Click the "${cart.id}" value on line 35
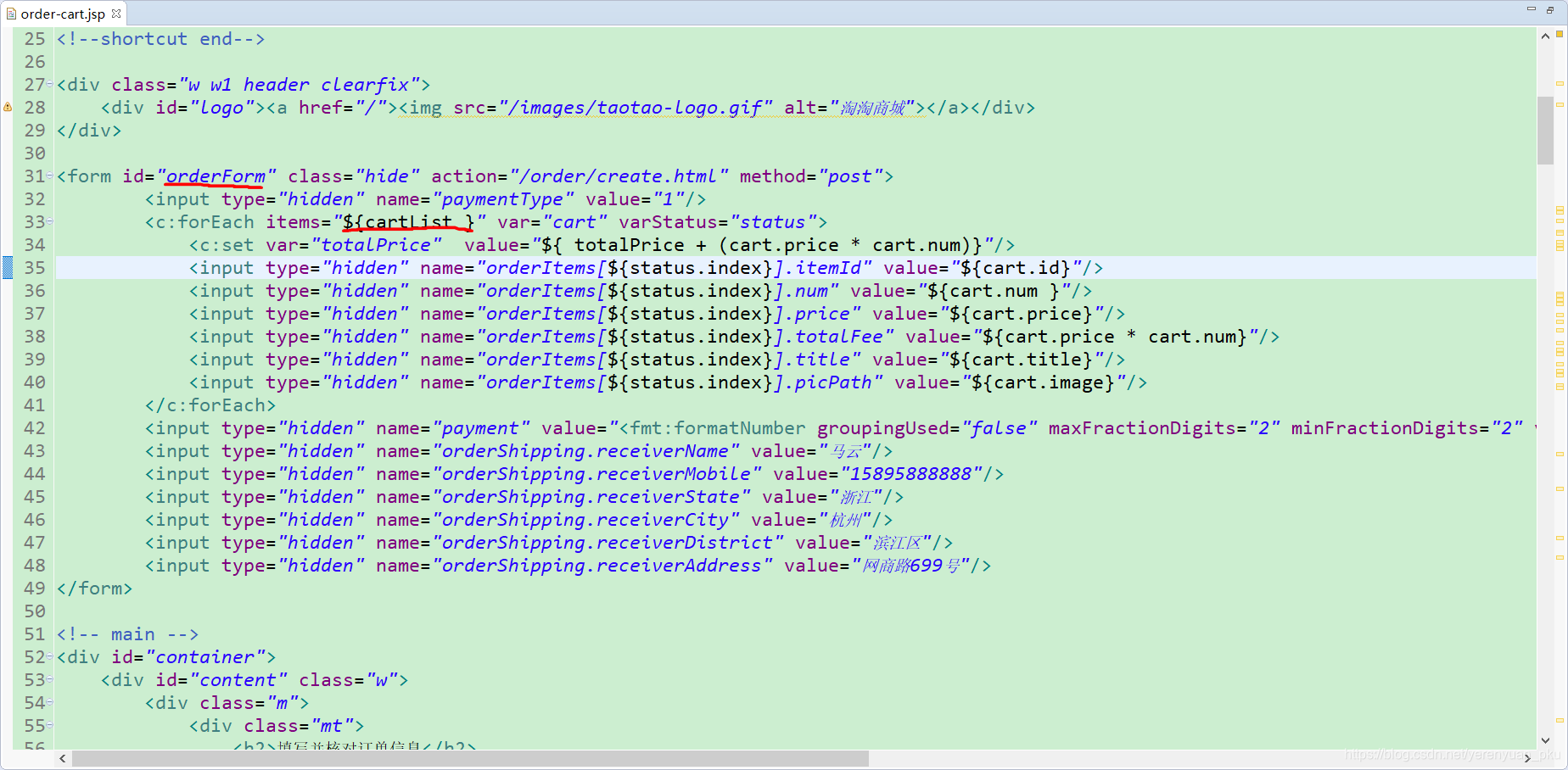 1016,268
